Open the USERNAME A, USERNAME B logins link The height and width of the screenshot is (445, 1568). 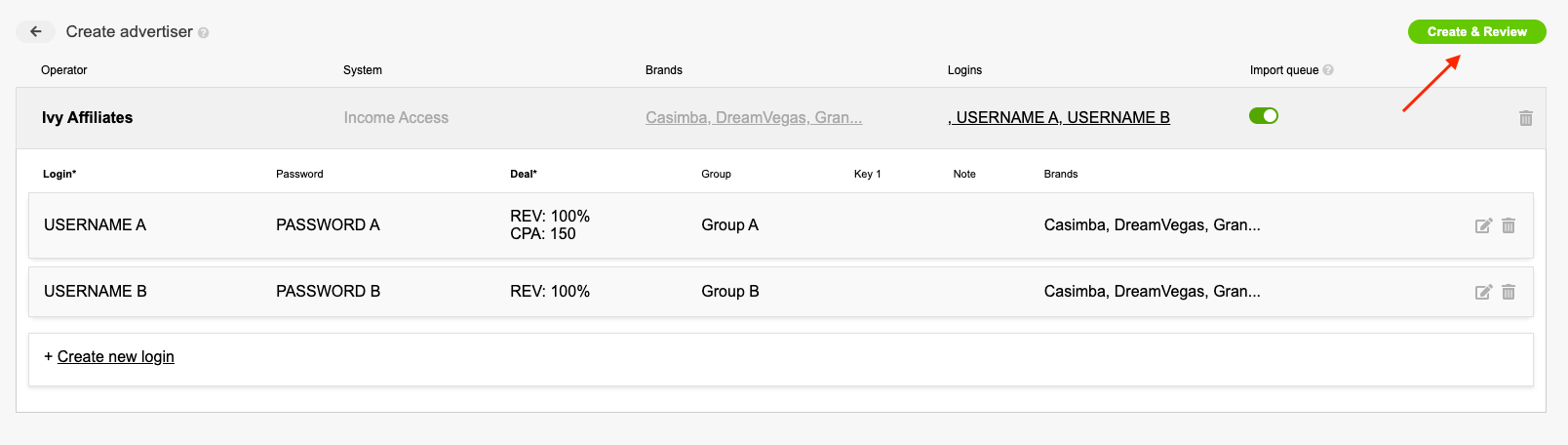pyautogui.click(x=1059, y=117)
